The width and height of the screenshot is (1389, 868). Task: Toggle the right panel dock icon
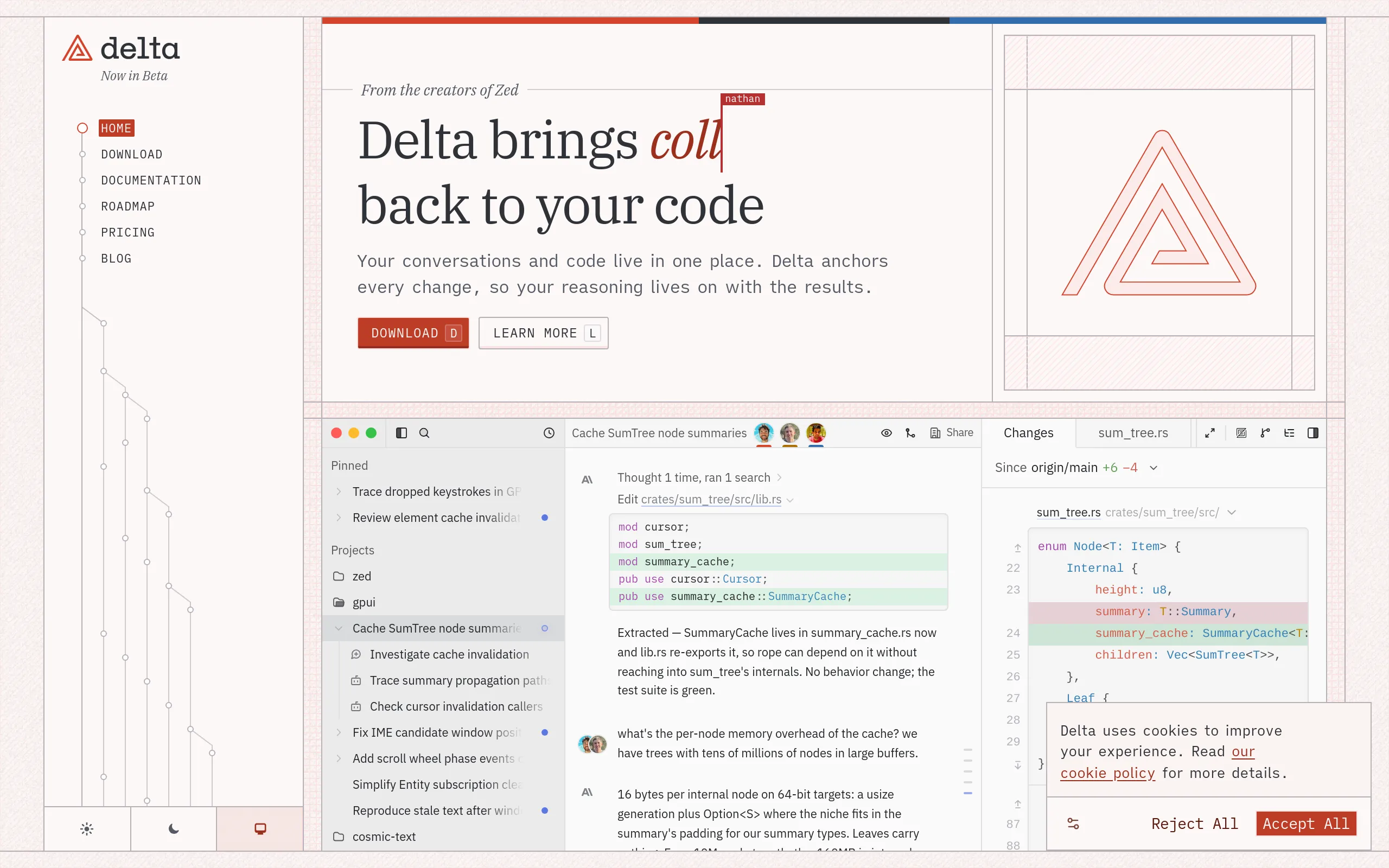click(x=1312, y=433)
